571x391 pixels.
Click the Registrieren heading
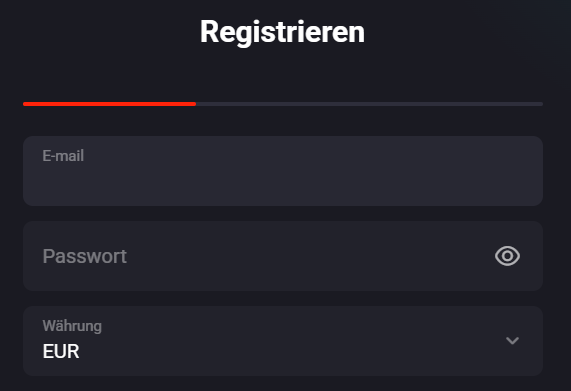coord(283,32)
